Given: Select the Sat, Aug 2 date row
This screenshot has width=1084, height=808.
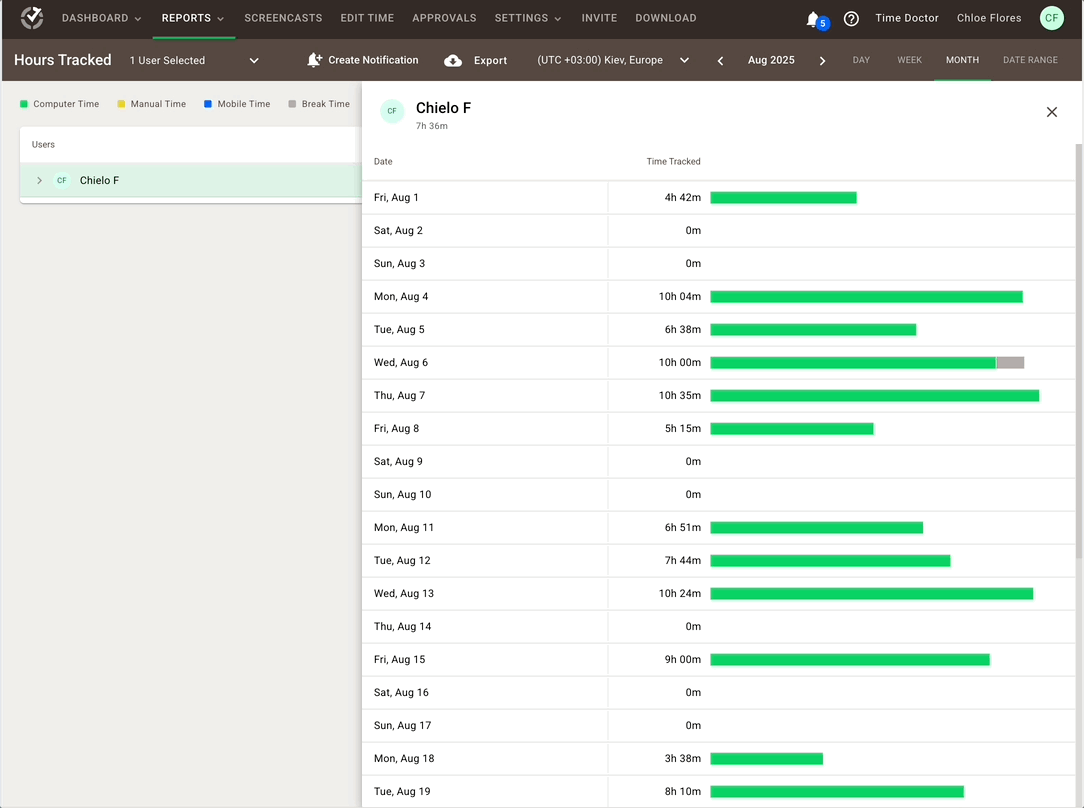Looking at the screenshot, I should pyautogui.click(x=718, y=231).
